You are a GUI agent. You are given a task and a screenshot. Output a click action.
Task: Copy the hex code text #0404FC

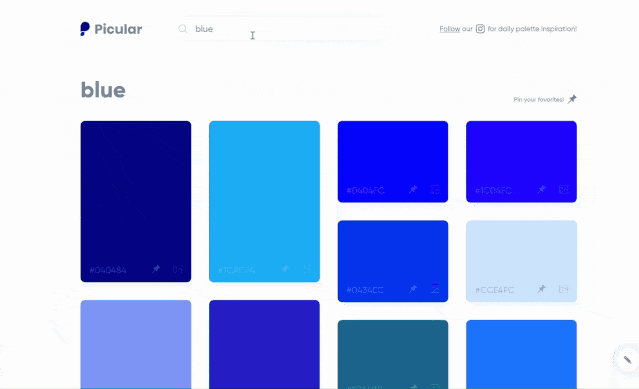[365, 190]
